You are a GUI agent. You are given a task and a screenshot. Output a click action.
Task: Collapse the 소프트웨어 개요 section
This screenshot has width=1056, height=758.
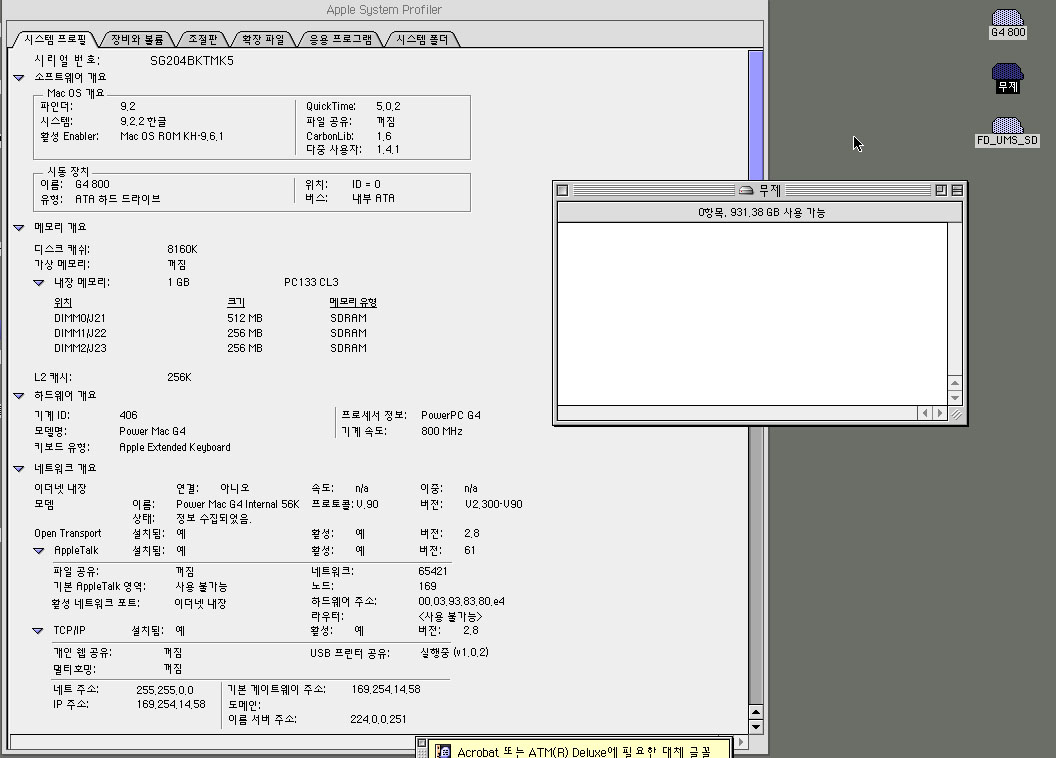(19, 77)
